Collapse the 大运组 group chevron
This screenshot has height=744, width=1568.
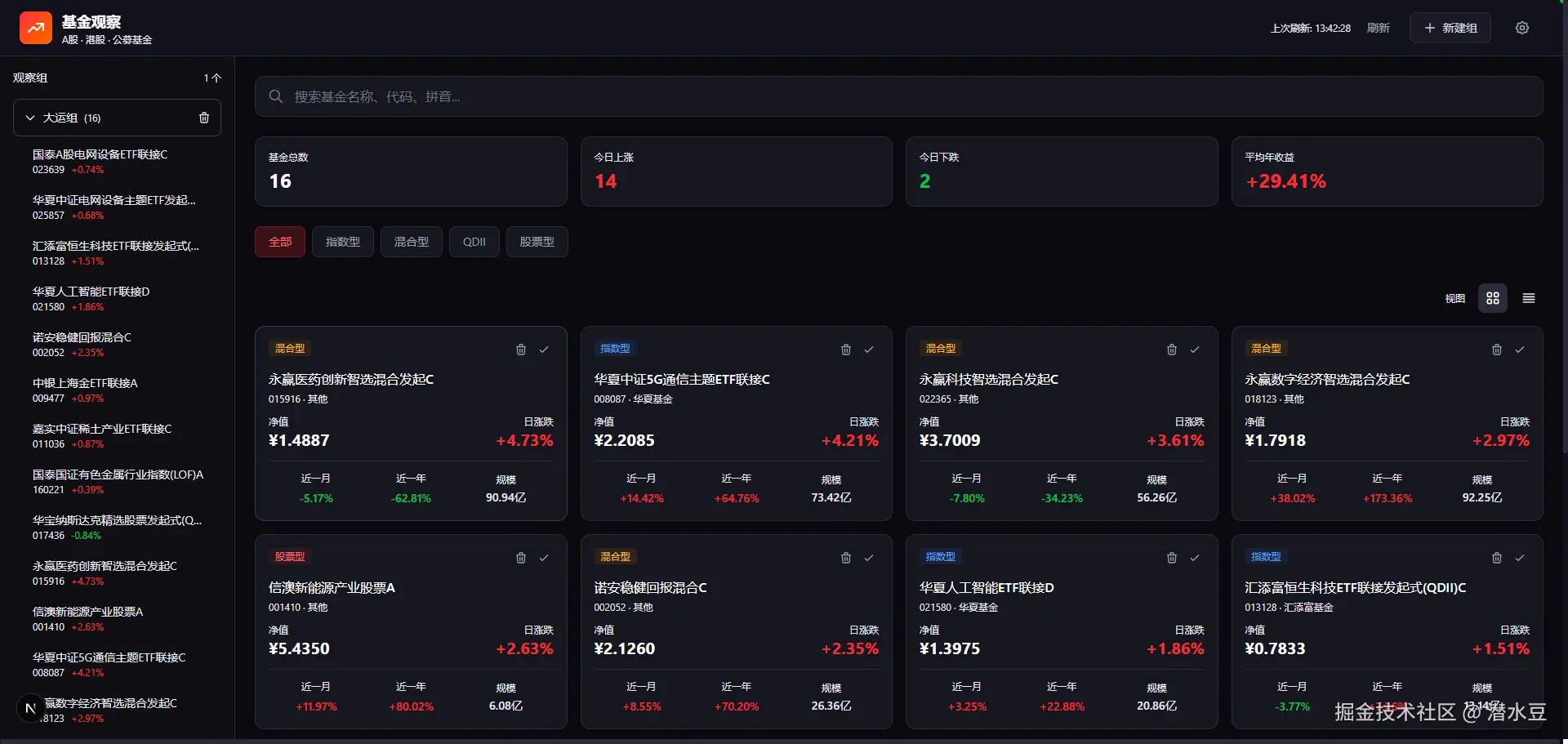click(30, 118)
